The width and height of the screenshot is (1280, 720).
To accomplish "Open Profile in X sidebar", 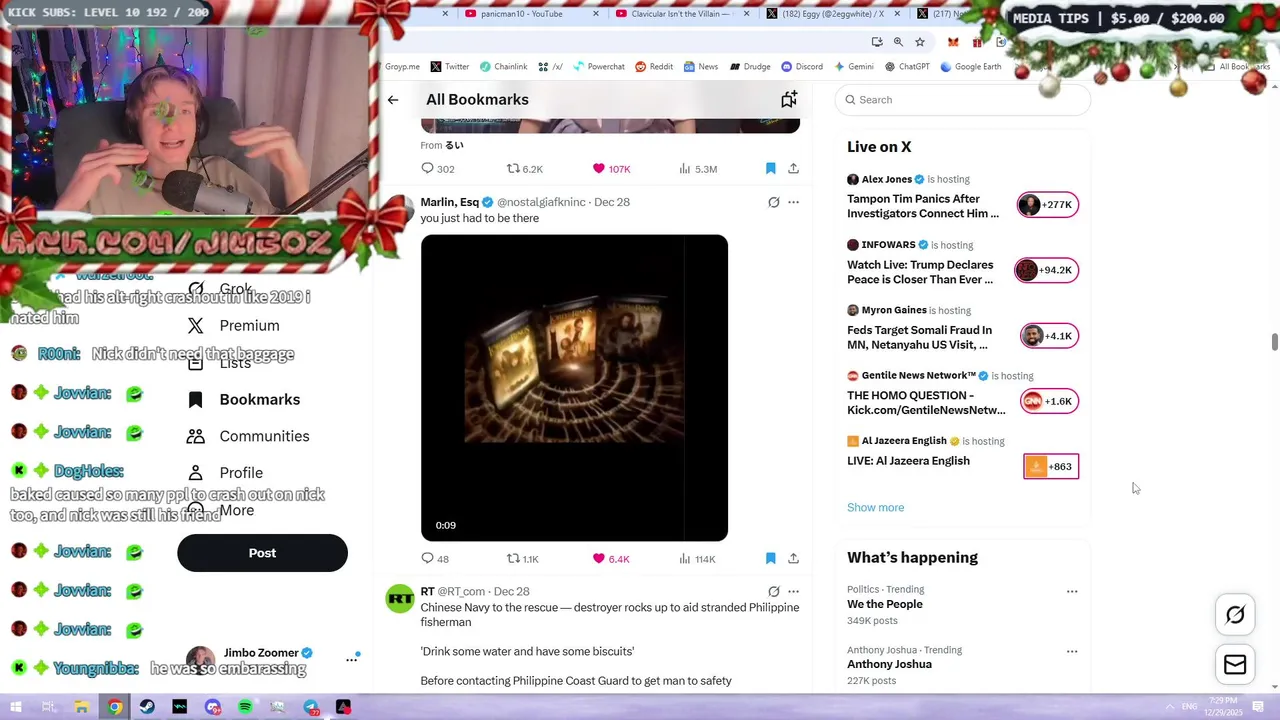I will [x=226, y=473].
